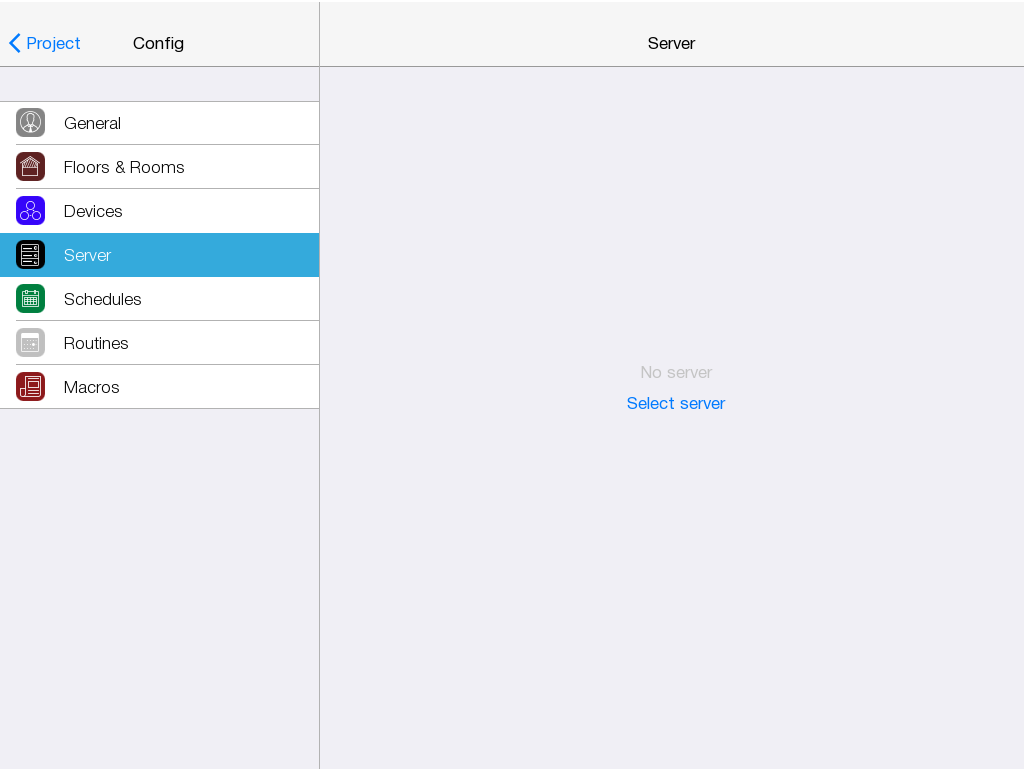1024x769 pixels.
Task: Go to Schedules in the sidebar
Action: (x=102, y=299)
